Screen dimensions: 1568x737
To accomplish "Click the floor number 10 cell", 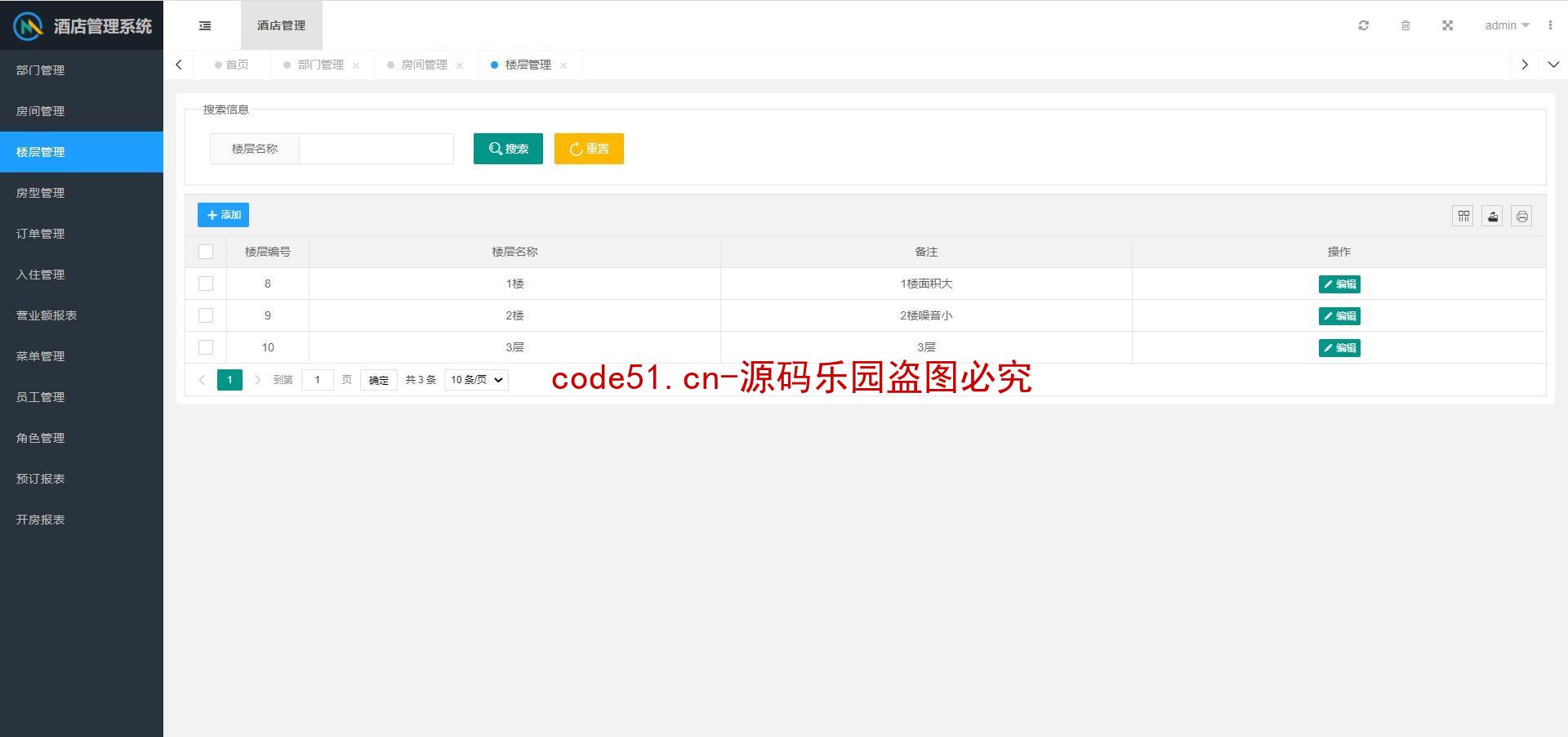I will tap(268, 347).
